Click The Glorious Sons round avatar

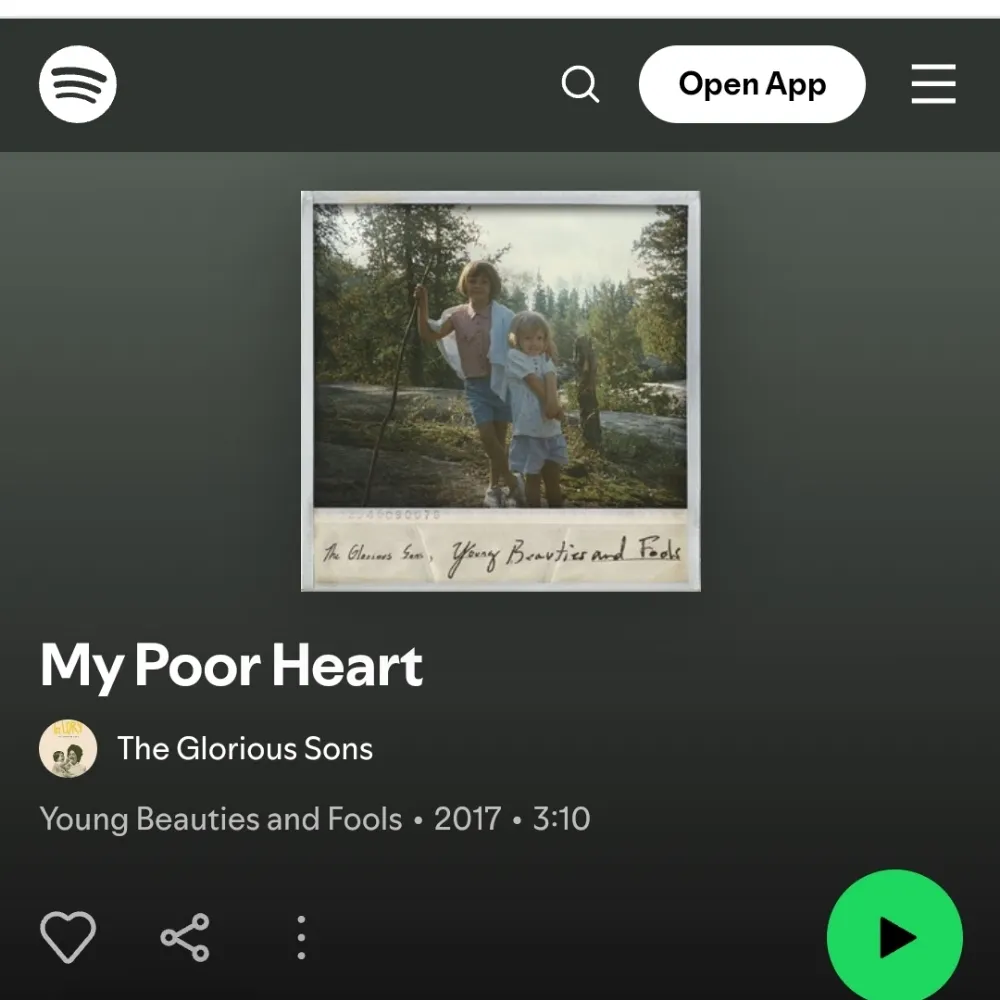68,748
